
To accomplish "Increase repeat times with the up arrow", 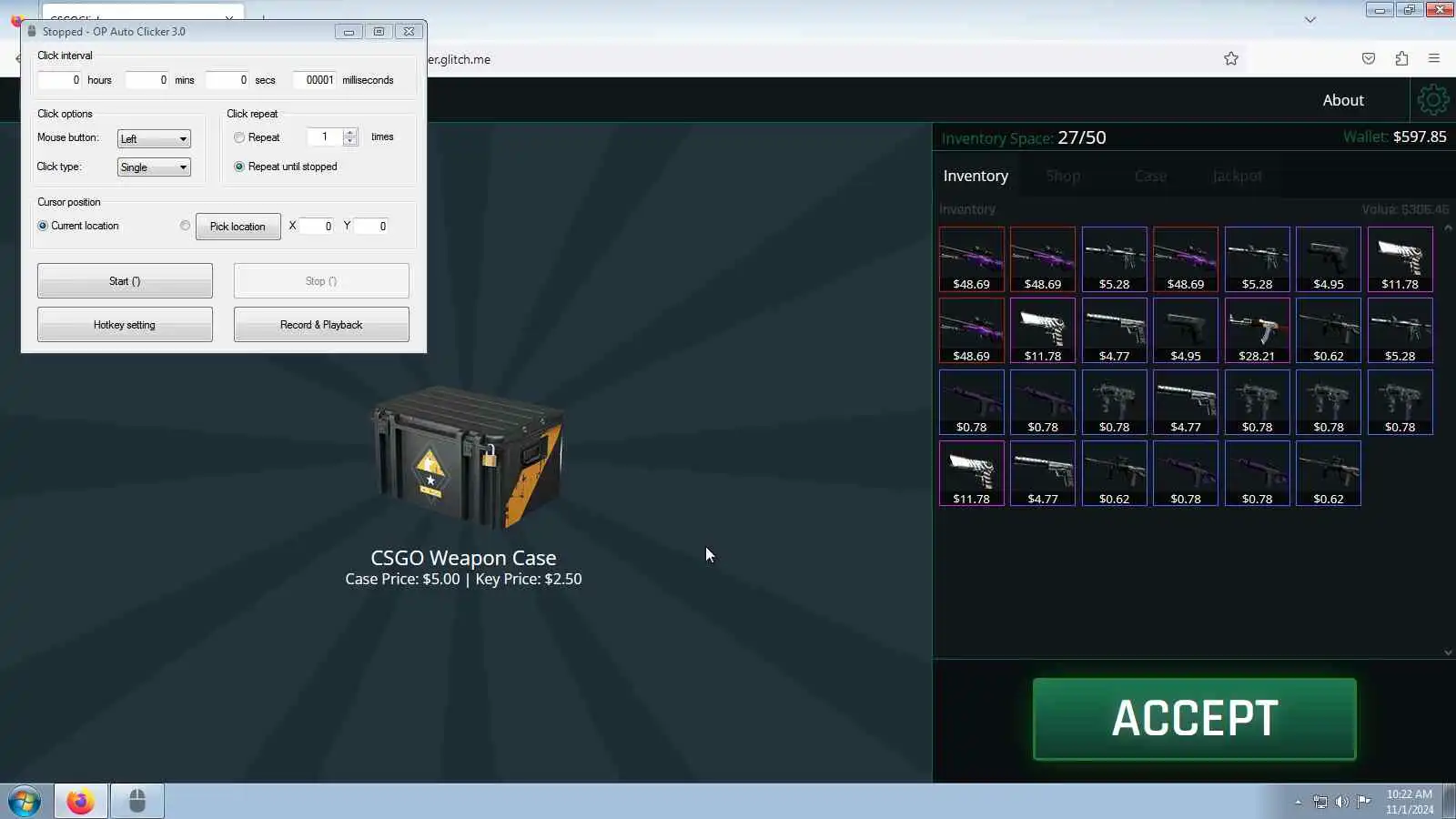I will [350, 133].
